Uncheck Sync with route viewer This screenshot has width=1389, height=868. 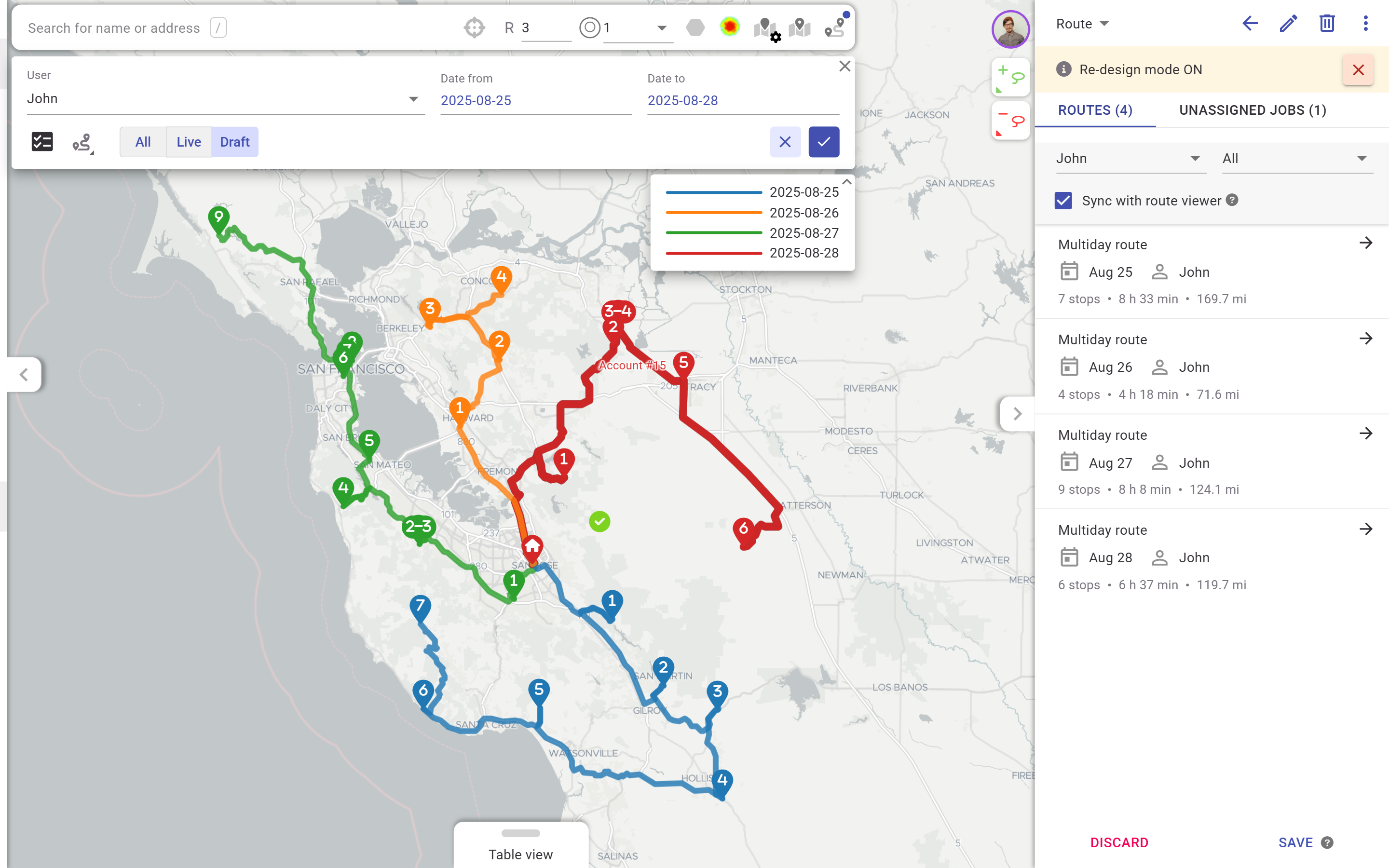pyautogui.click(x=1063, y=200)
